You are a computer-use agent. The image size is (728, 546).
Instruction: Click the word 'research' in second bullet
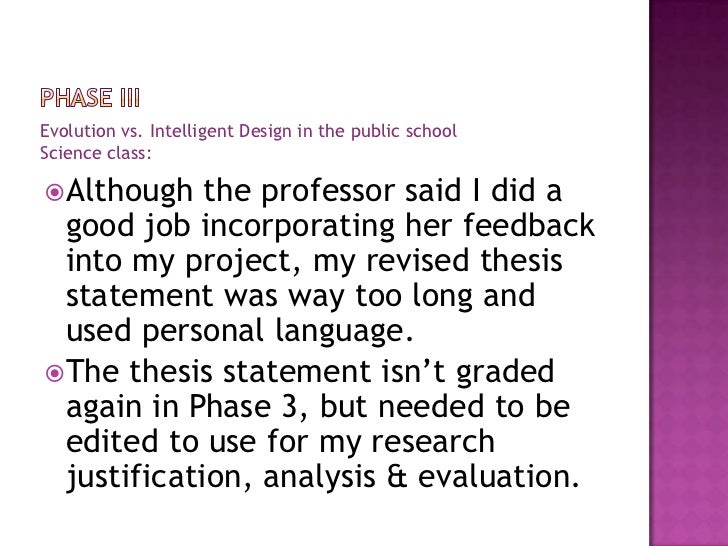432,441
